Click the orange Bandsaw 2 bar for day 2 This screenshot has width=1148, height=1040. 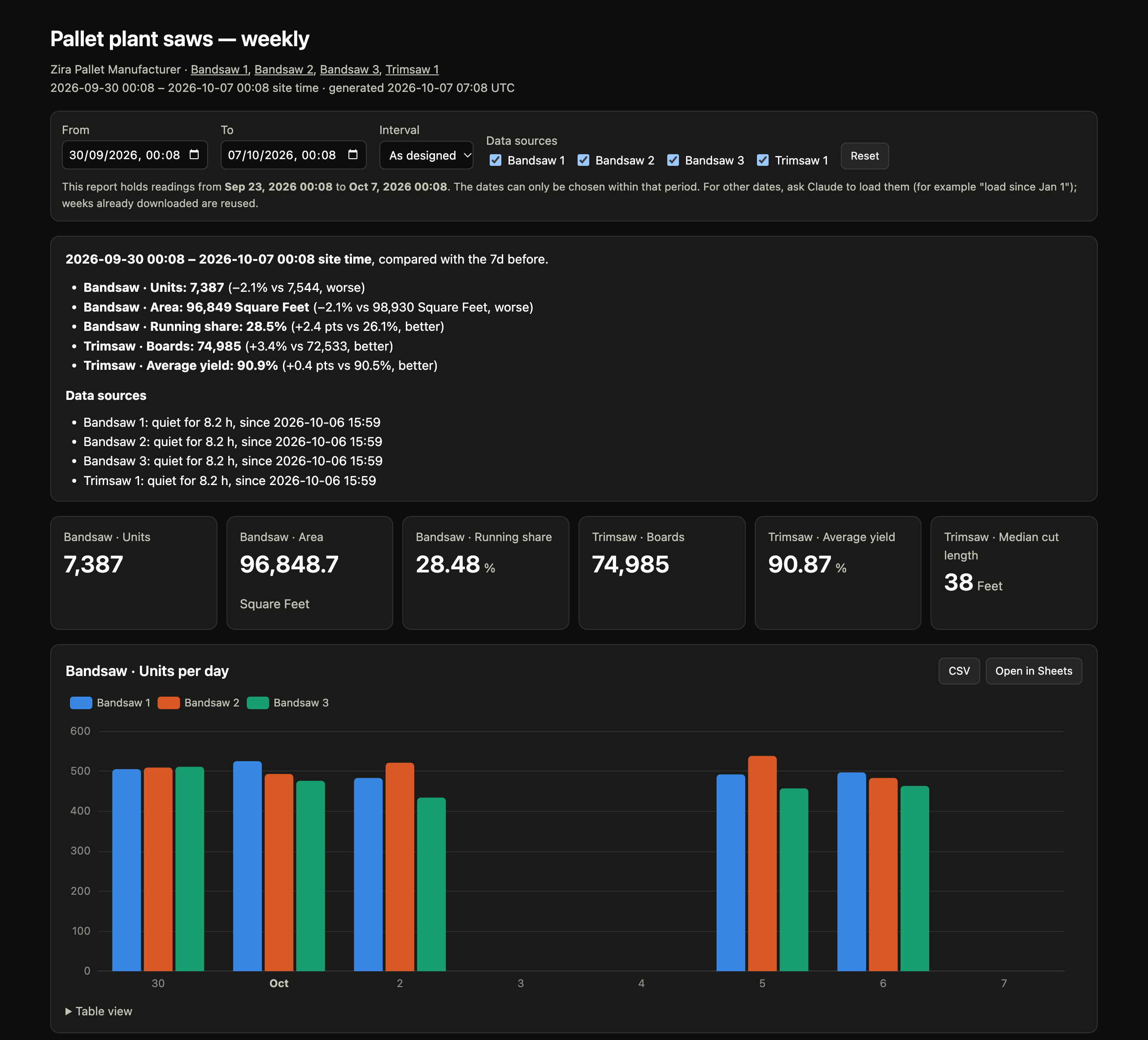pos(400,867)
